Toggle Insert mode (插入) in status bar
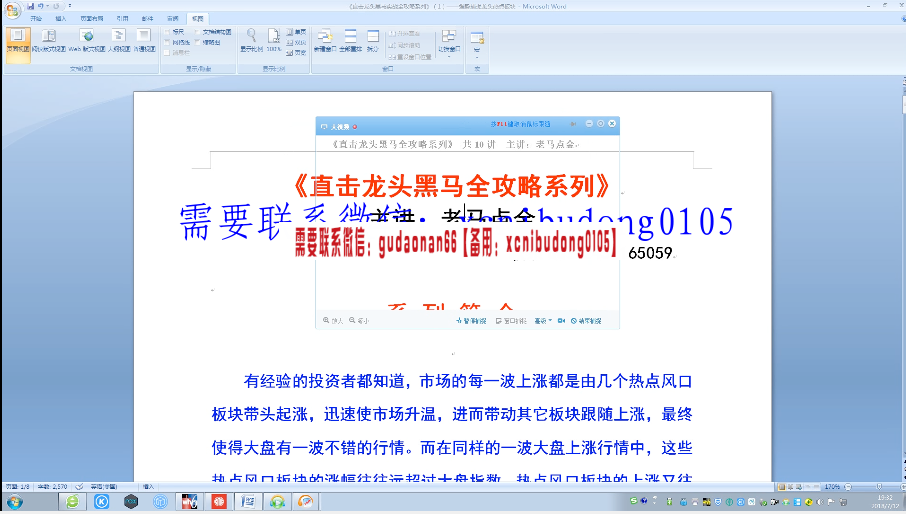 click(x=148, y=487)
